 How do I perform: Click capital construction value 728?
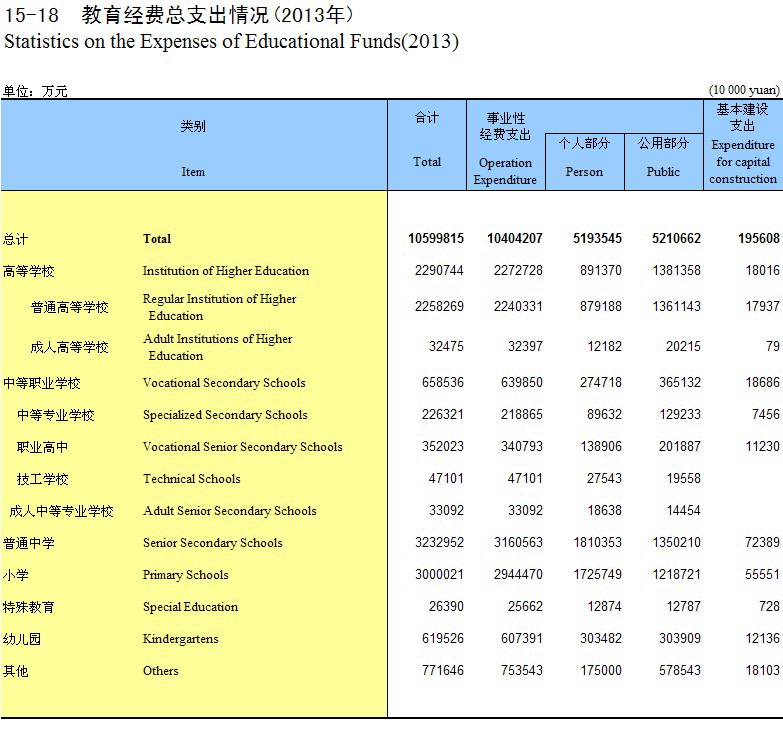tap(770, 606)
